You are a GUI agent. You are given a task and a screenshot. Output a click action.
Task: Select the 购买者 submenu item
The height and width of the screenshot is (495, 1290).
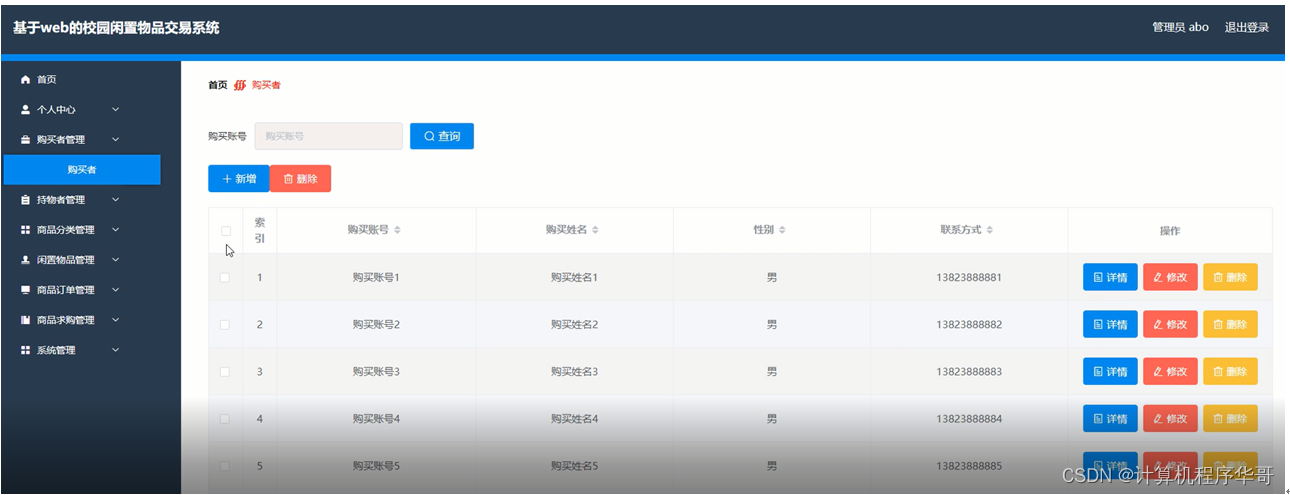(81, 170)
